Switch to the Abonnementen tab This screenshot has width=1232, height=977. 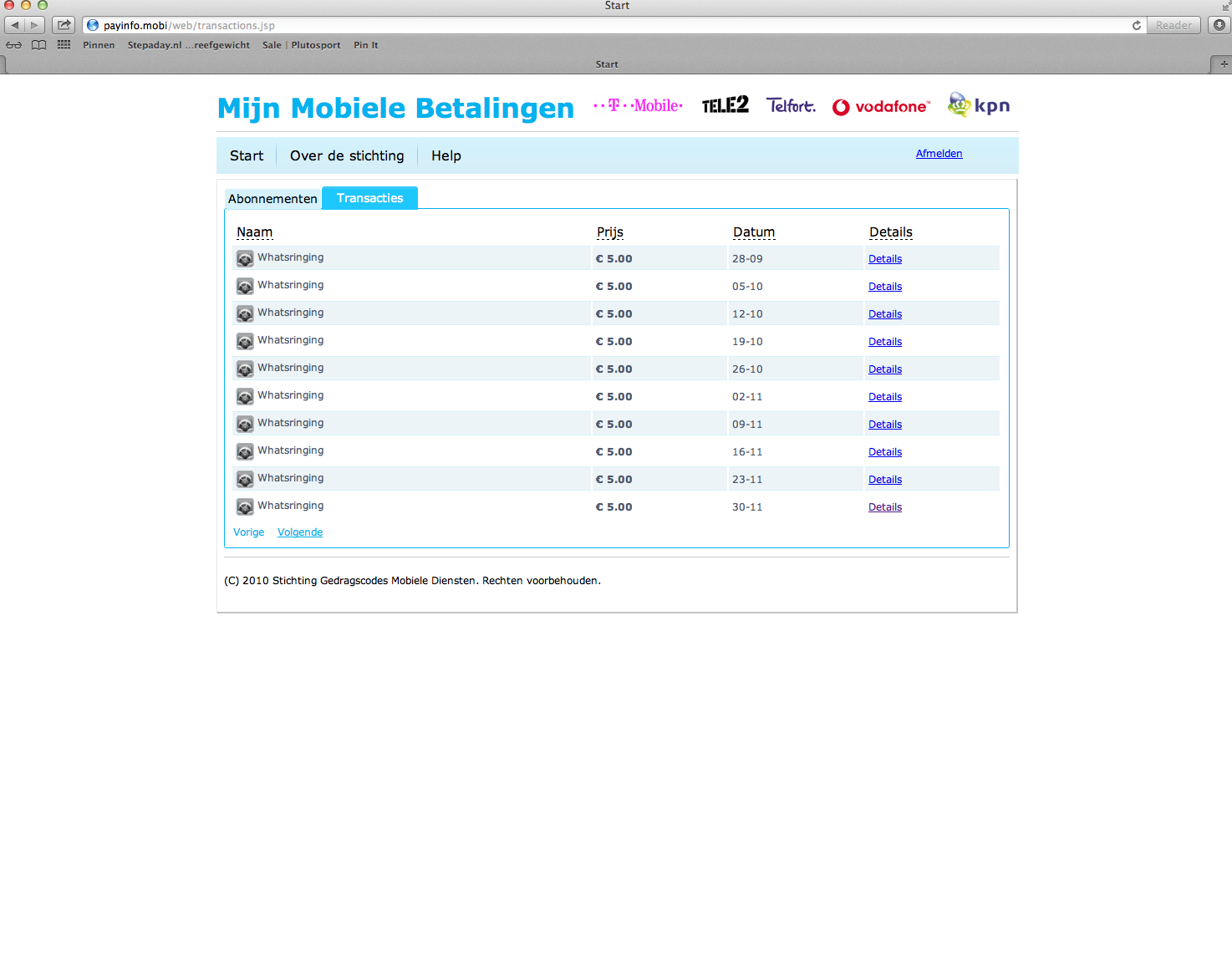[x=272, y=199]
